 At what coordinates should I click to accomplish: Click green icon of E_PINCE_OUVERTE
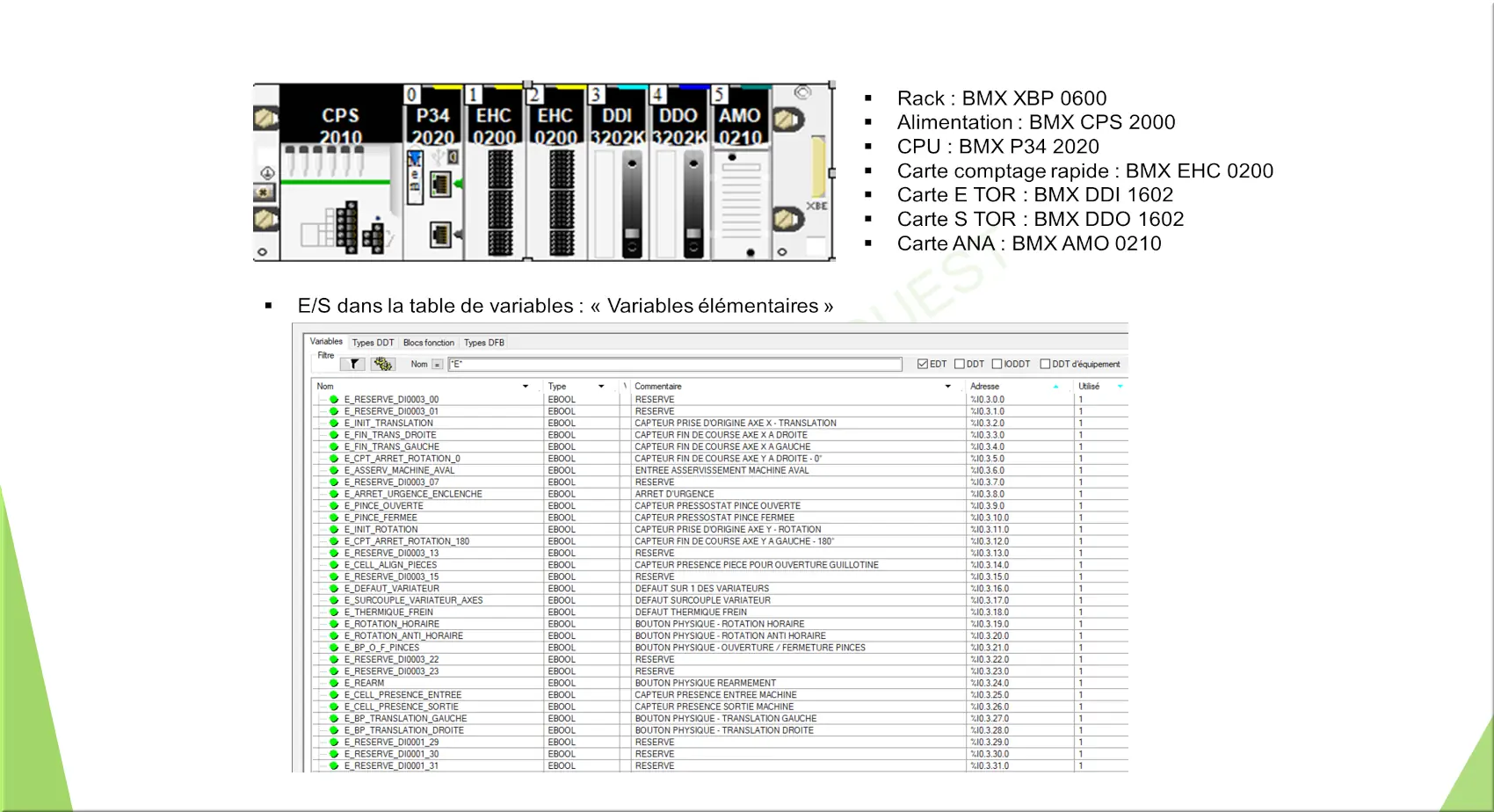tap(334, 506)
